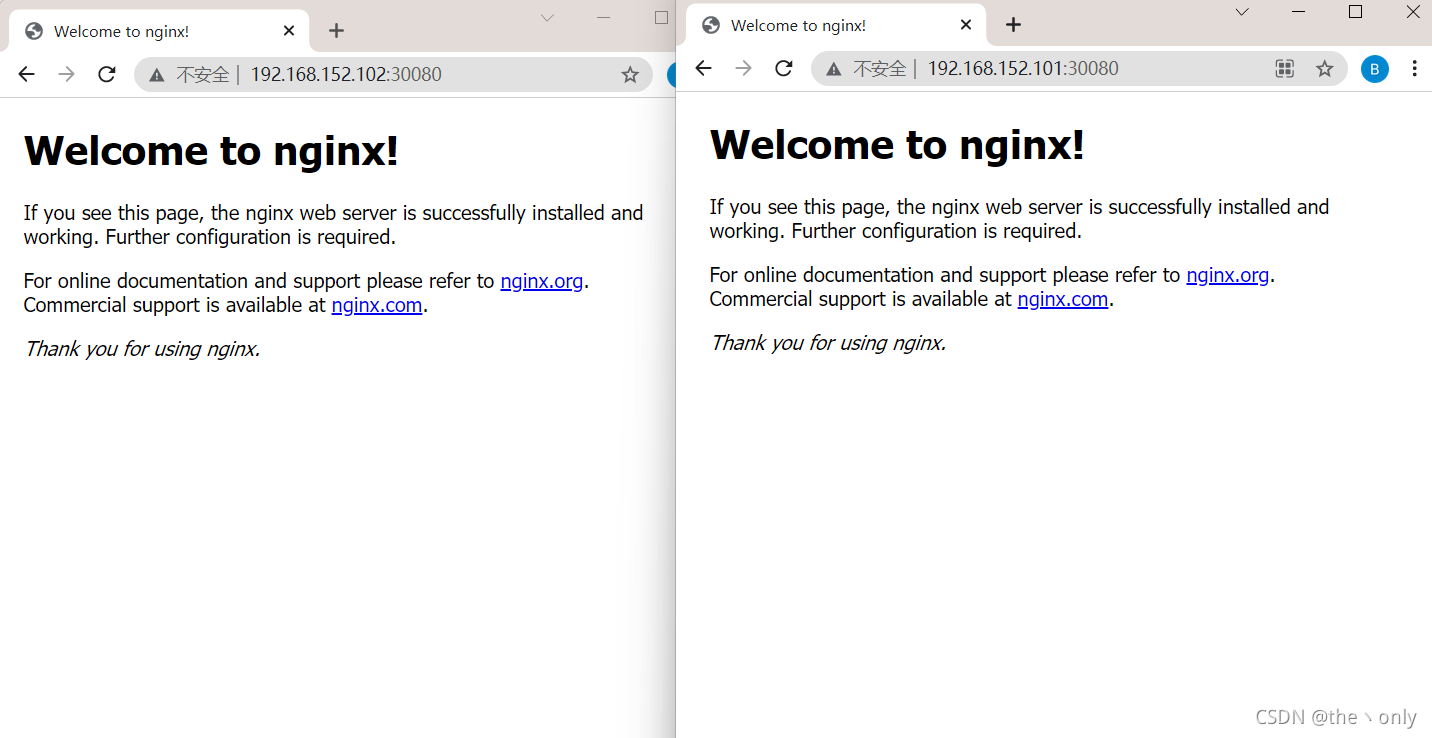The width and height of the screenshot is (1432, 738).
Task: Open new tab in right browser window
Action: pyautogui.click(x=1013, y=24)
